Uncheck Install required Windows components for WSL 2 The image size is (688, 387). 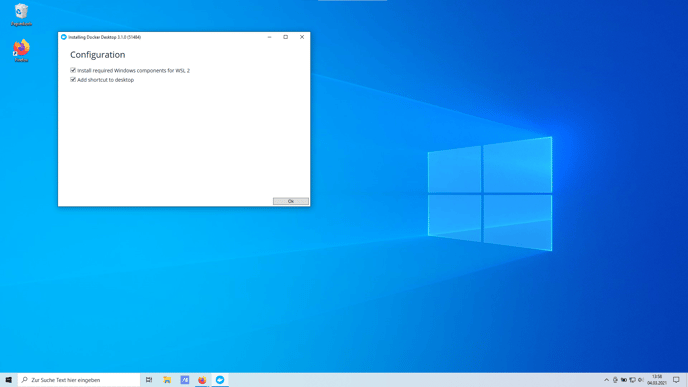tap(73, 70)
